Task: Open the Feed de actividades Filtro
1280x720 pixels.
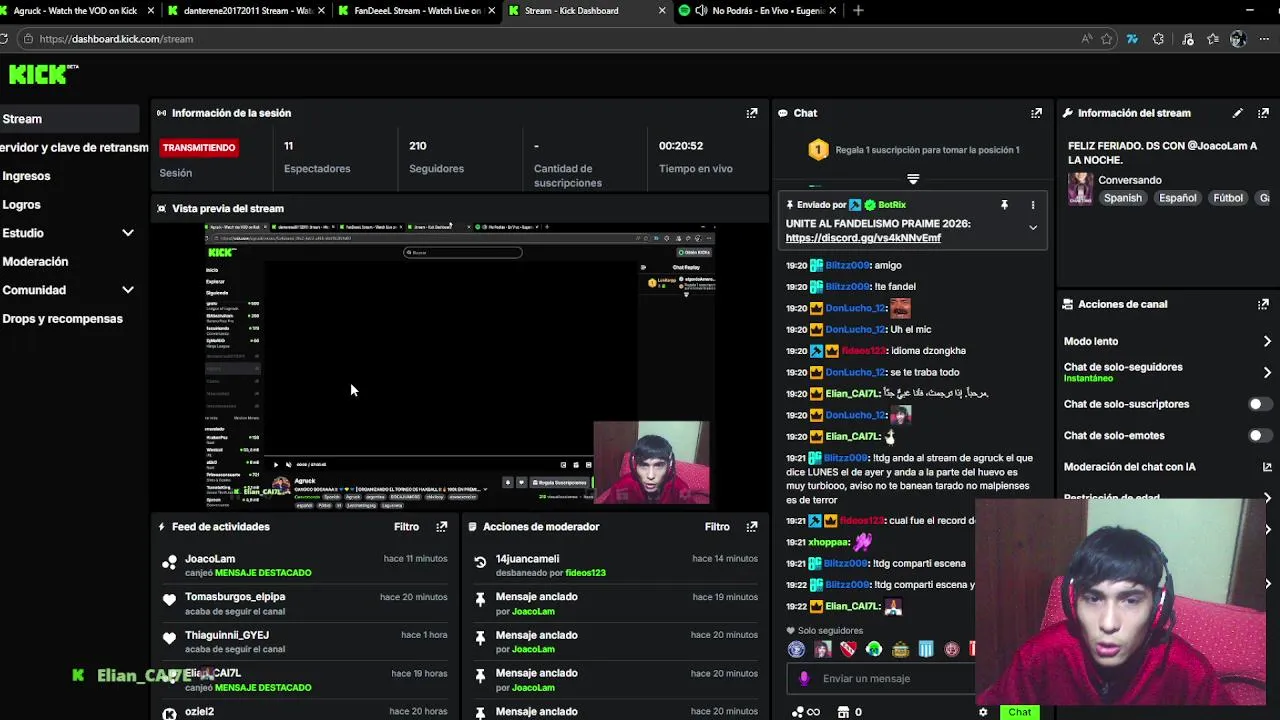Action: (x=406, y=526)
